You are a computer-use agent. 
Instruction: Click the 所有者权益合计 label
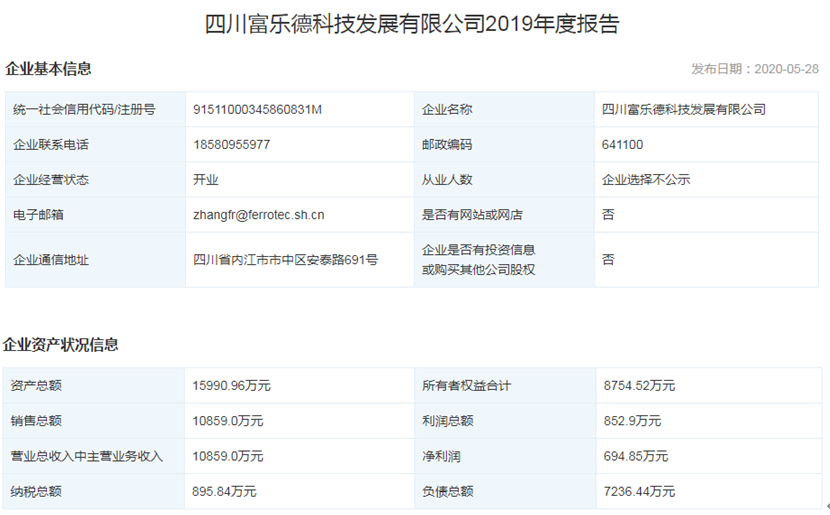(x=466, y=385)
